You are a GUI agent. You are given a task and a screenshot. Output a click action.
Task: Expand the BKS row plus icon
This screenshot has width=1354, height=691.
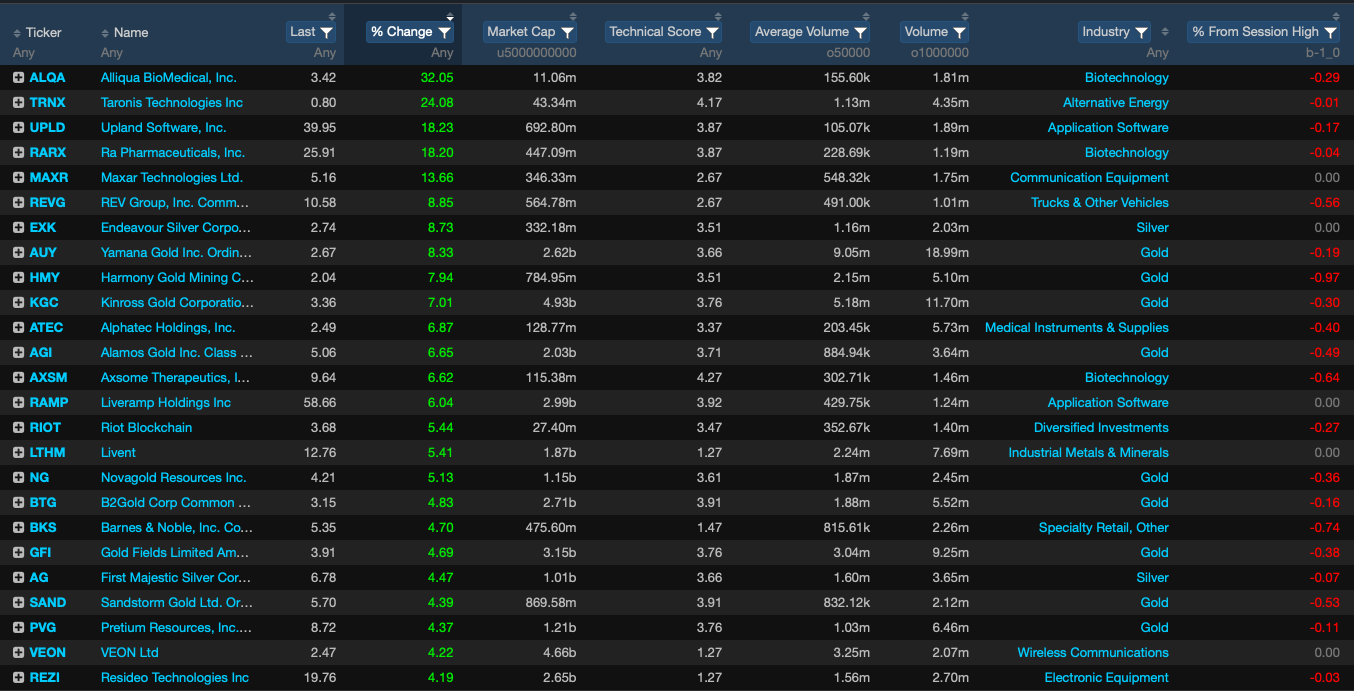pos(18,528)
